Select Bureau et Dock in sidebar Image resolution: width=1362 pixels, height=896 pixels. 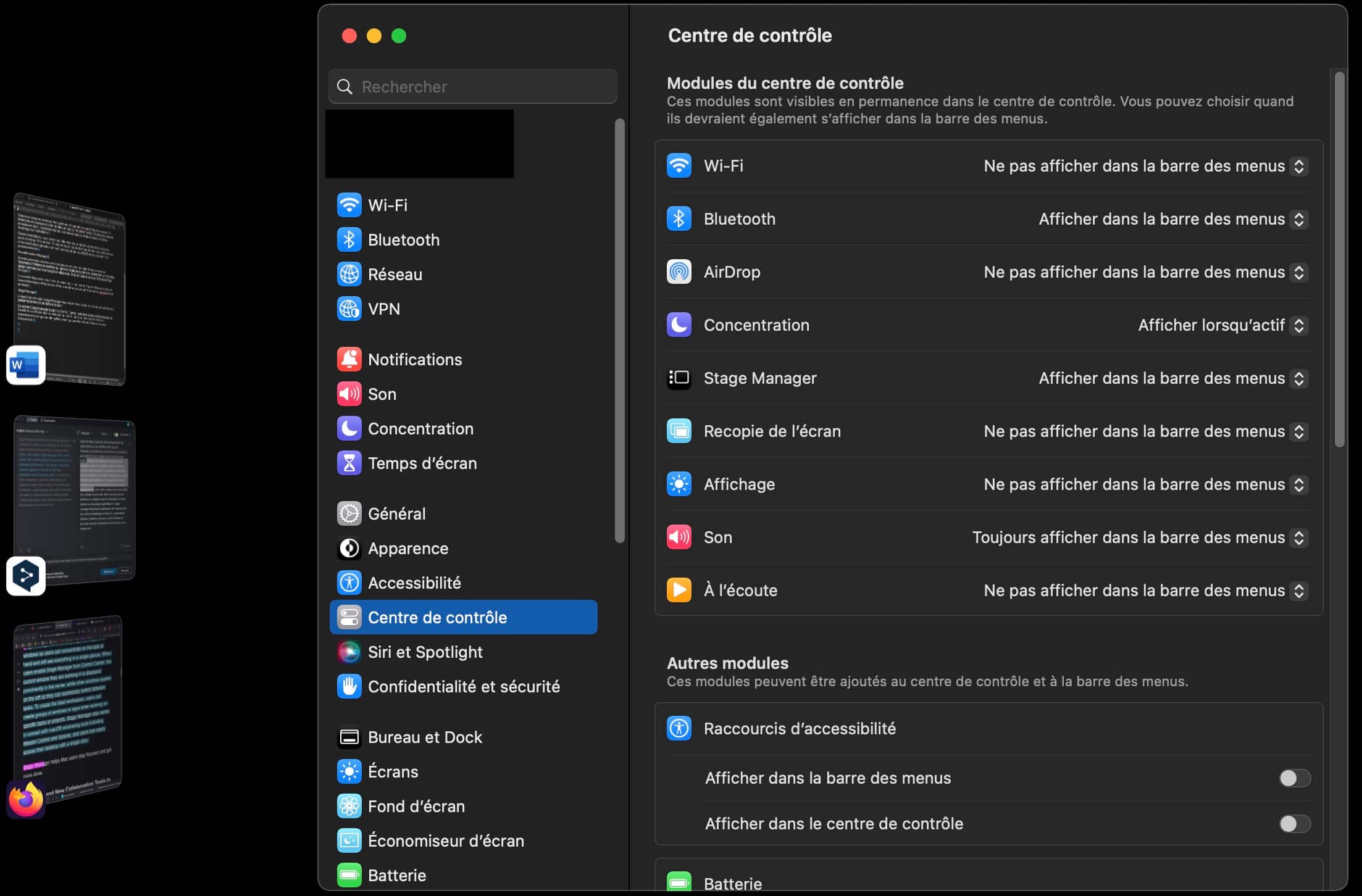(x=425, y=737)
